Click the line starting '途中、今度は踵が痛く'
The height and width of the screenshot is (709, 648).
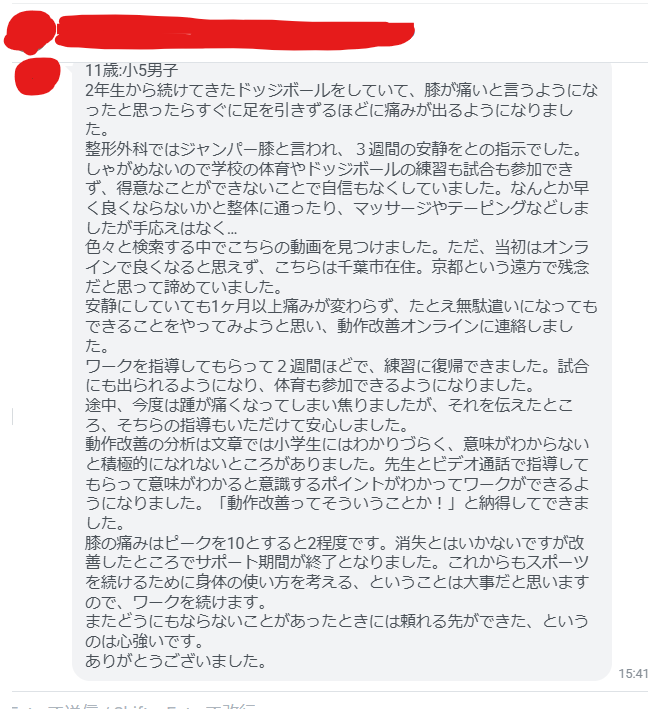point(329,405)
